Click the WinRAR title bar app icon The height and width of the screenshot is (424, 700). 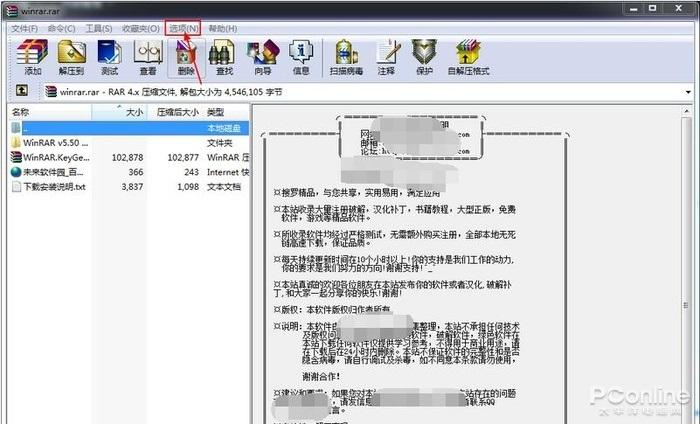(x=12, y=10)
